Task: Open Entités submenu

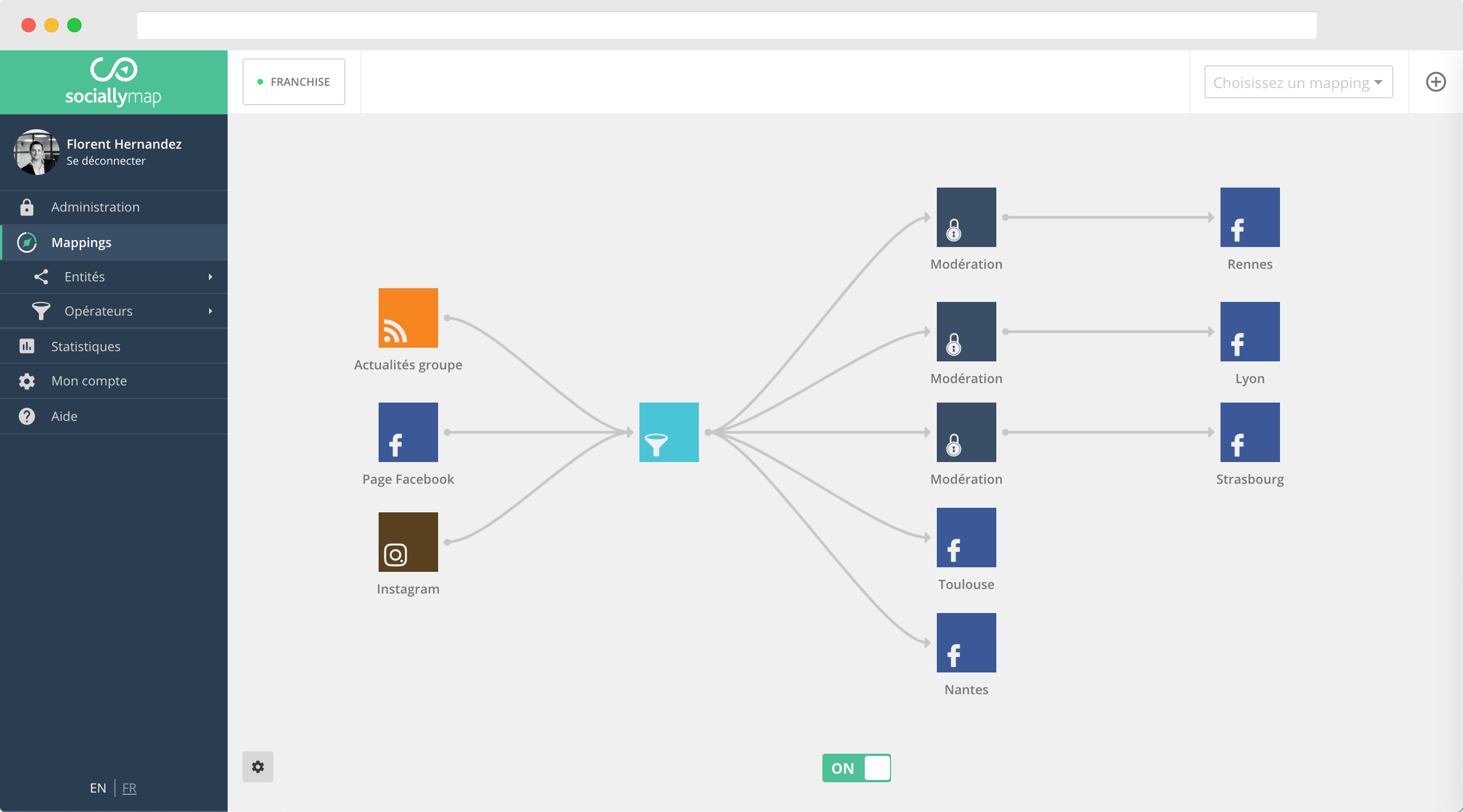Action: tap(114, 277)
